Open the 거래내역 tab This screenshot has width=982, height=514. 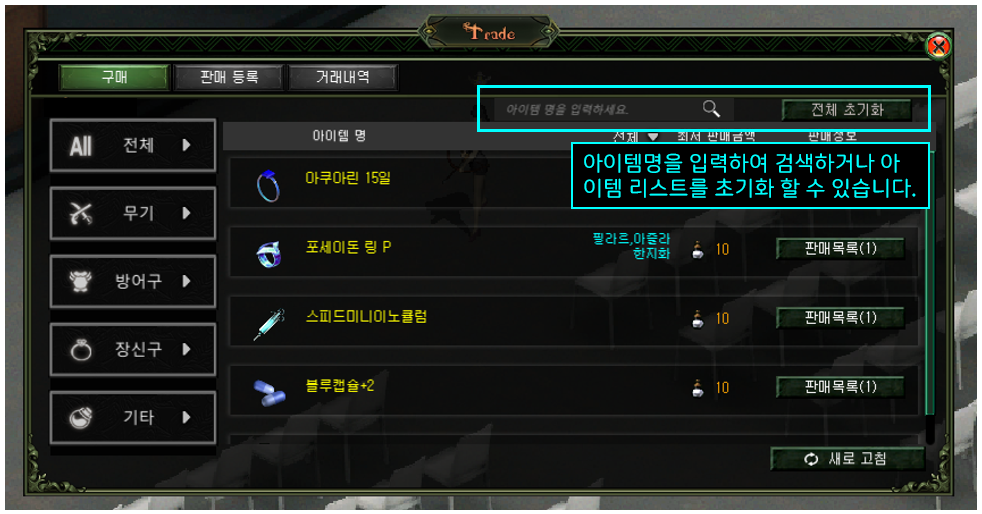point(343,78)
